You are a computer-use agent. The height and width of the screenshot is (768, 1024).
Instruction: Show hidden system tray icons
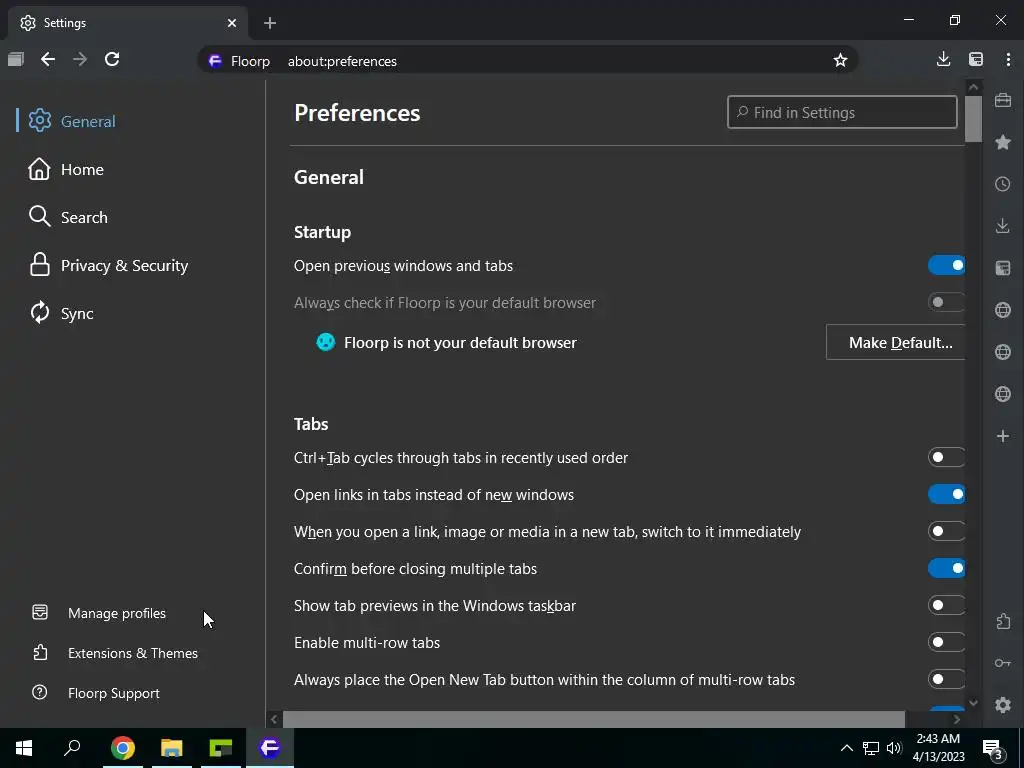click(x=846, y=748)
